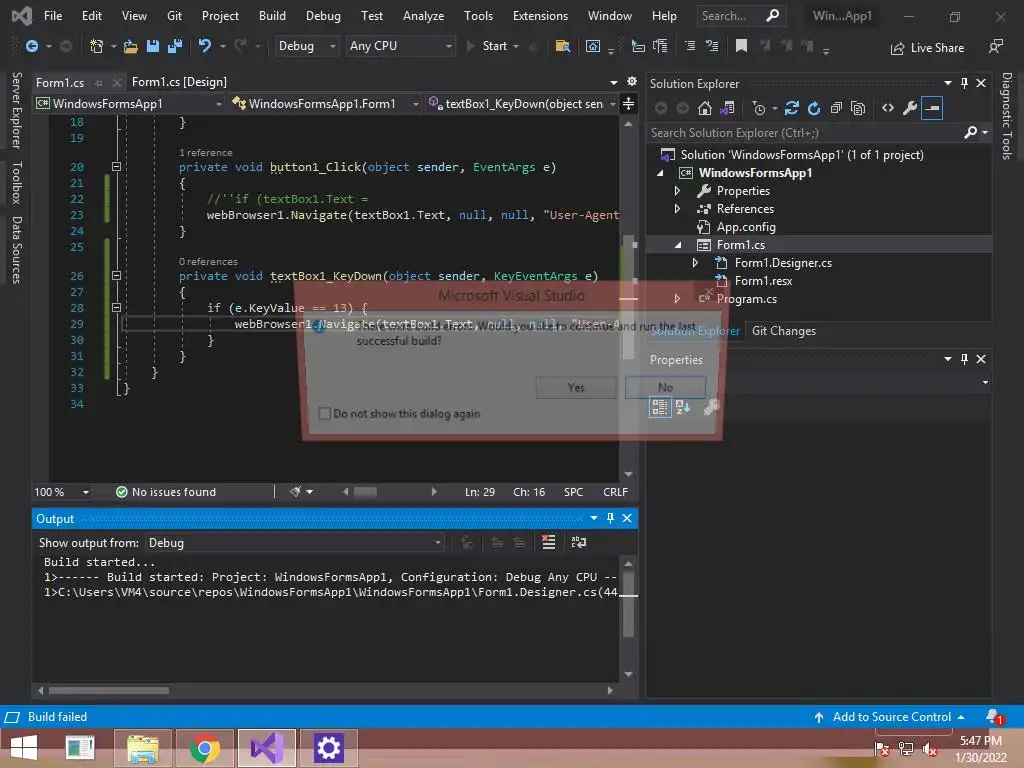Open the Debug configuration dropdown
This screenshot has width=1024, height=768.
(306, 46)
